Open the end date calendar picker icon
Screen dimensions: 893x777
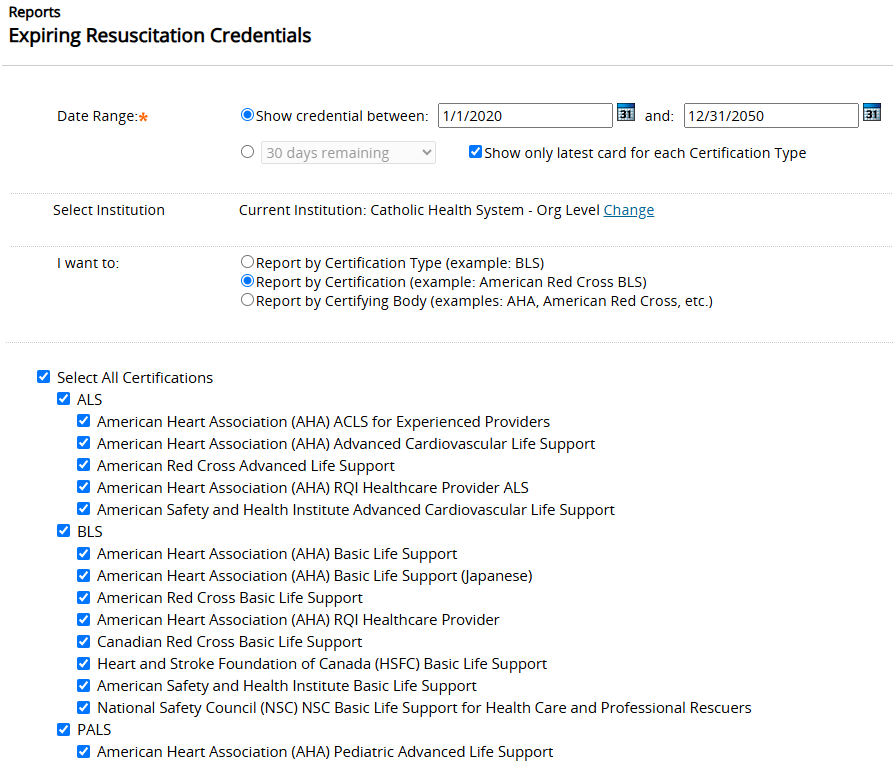pos(872,112)
